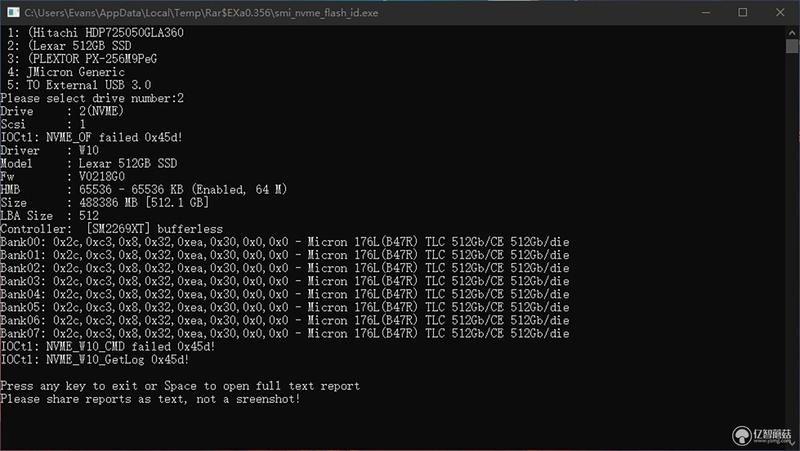Click the Bank00 Micron 176L flash line

285,242
